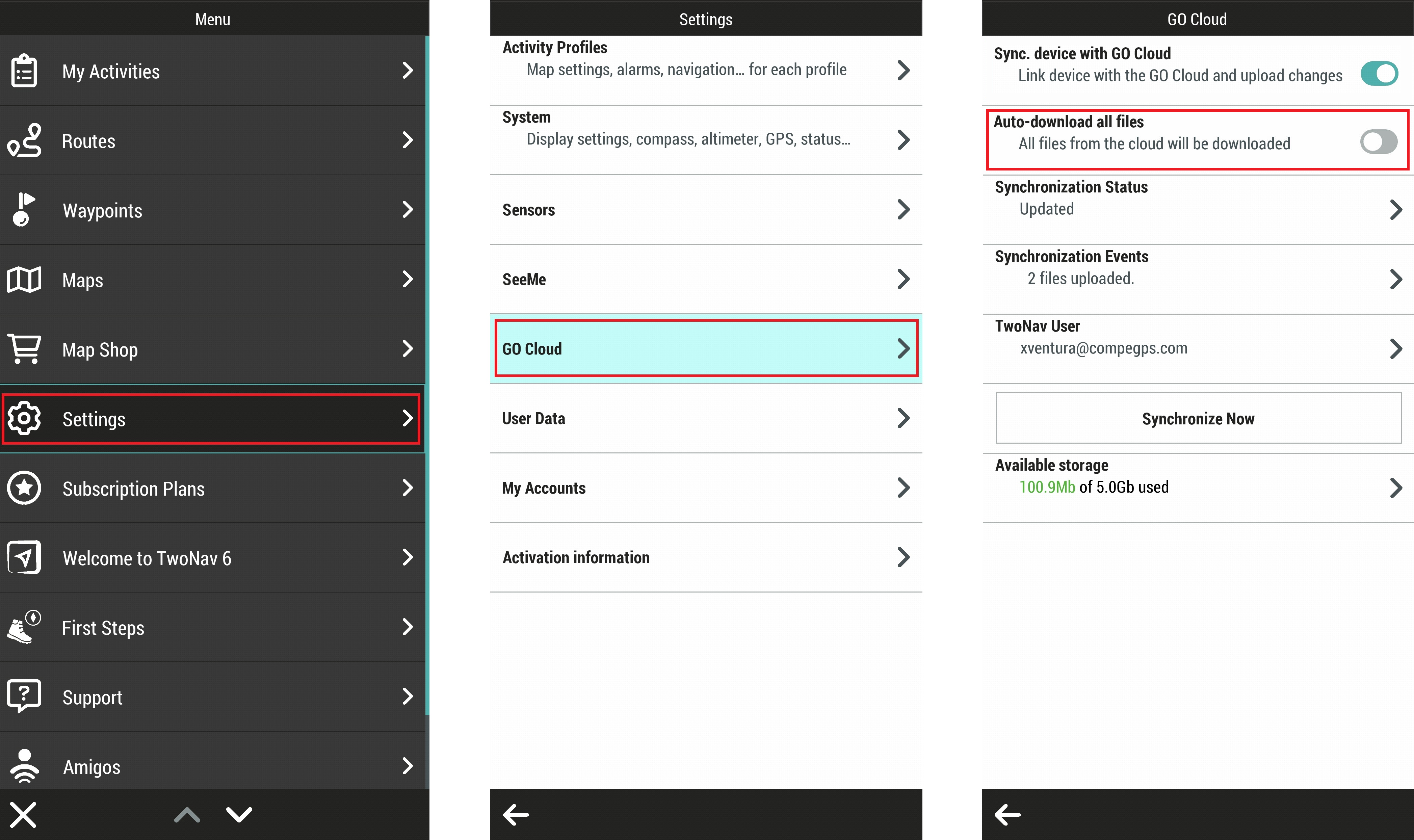Enable Auto-download all files toggle

click(1379, 141)
